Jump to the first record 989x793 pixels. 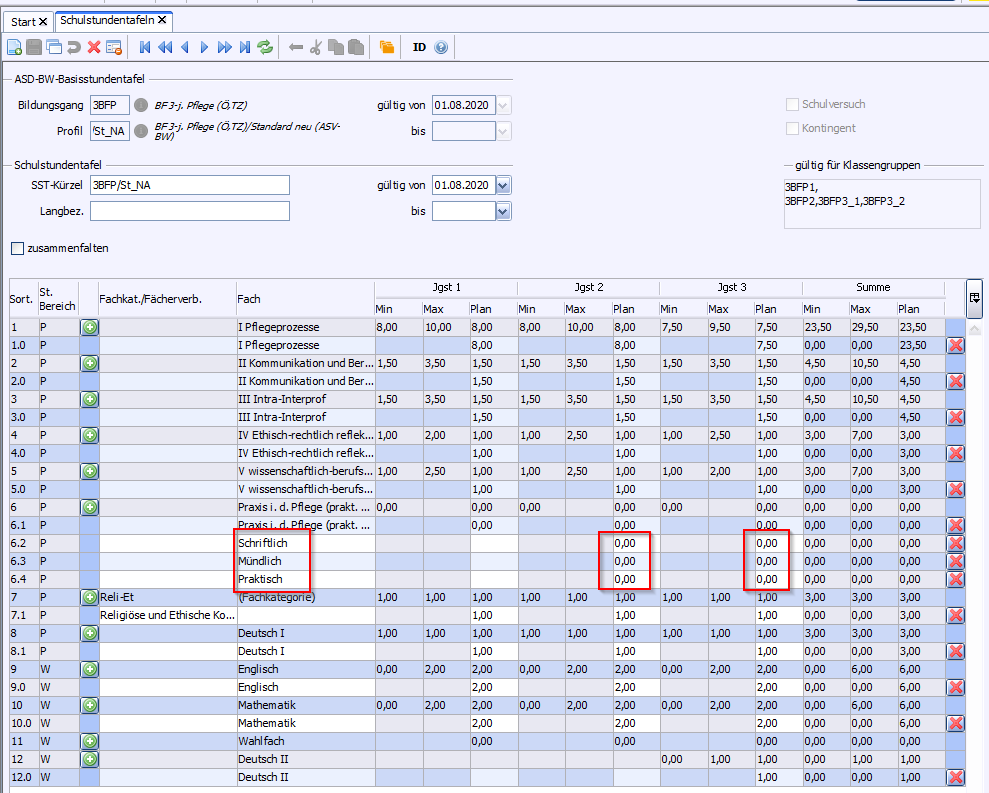[146, 47]
